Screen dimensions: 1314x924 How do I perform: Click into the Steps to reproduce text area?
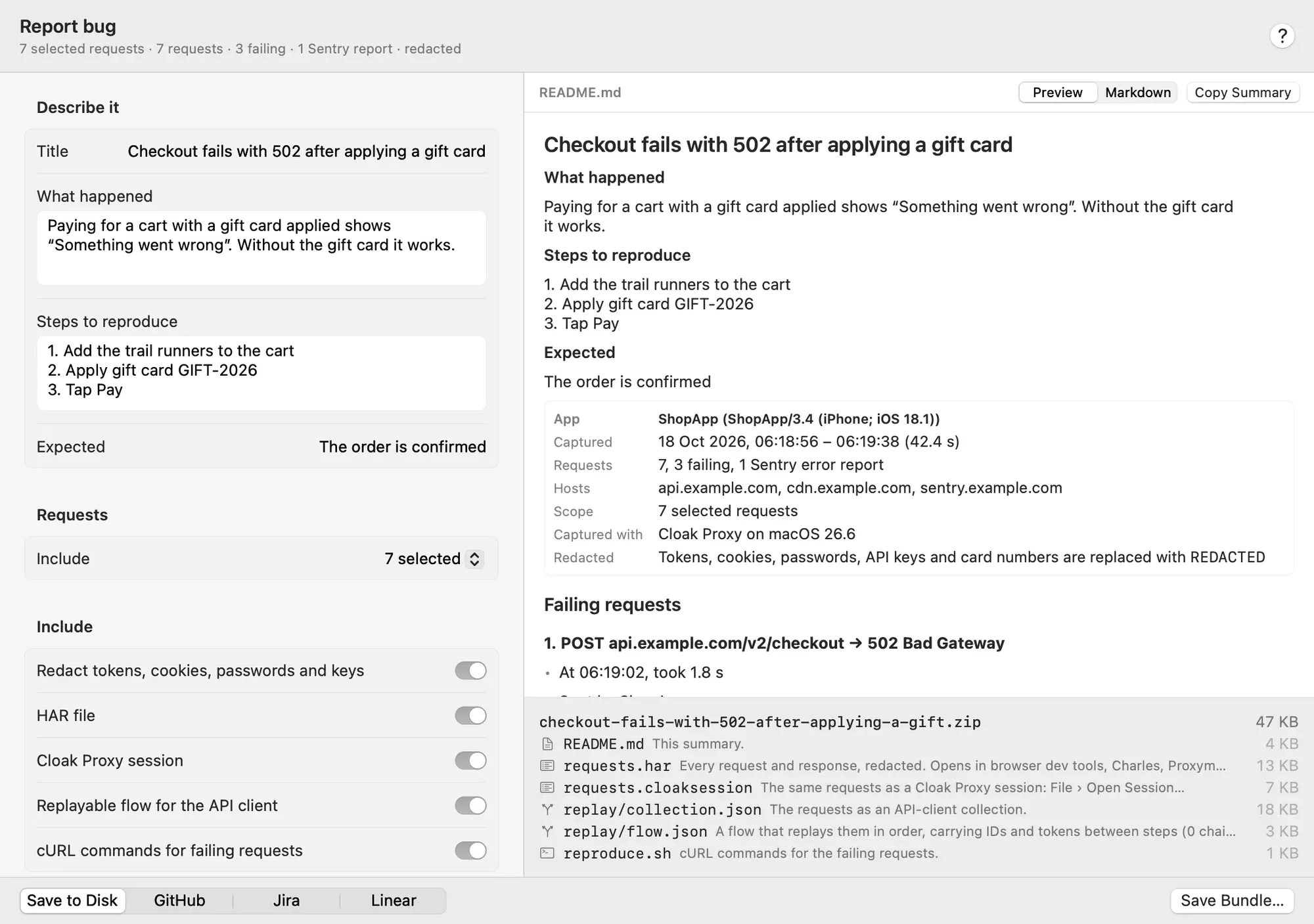click(x=261, y=373)
